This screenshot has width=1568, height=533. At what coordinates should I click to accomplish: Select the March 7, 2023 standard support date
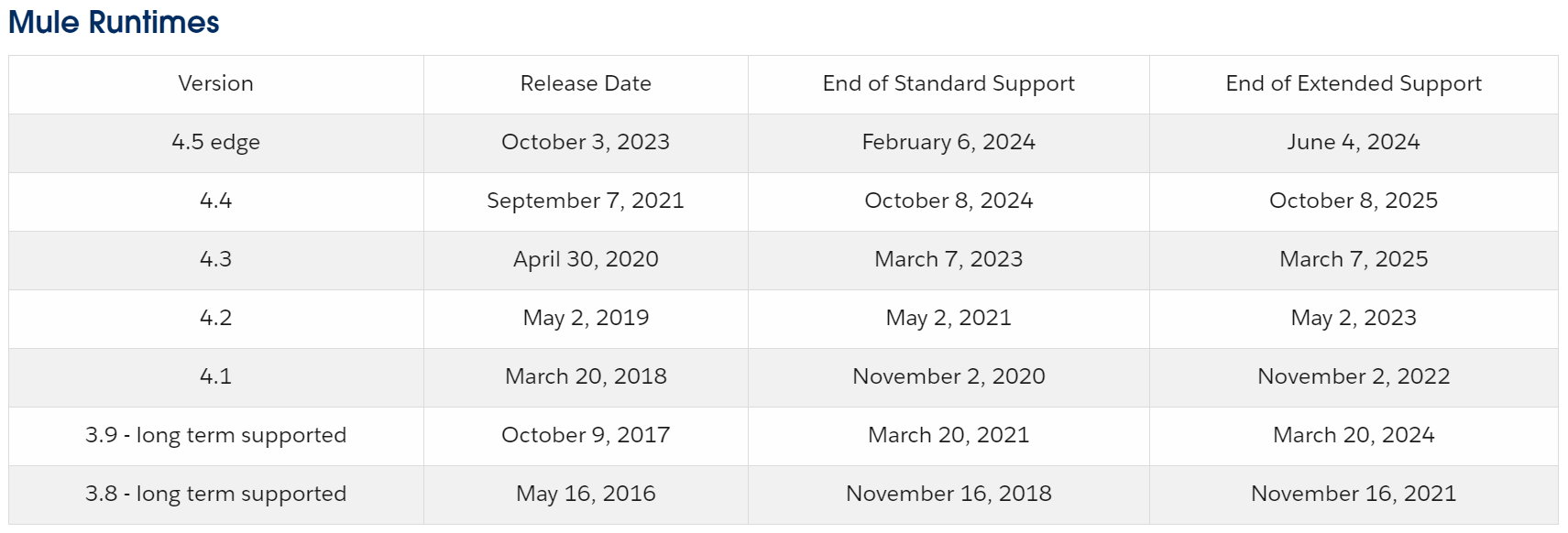click(x=948, y=259)
